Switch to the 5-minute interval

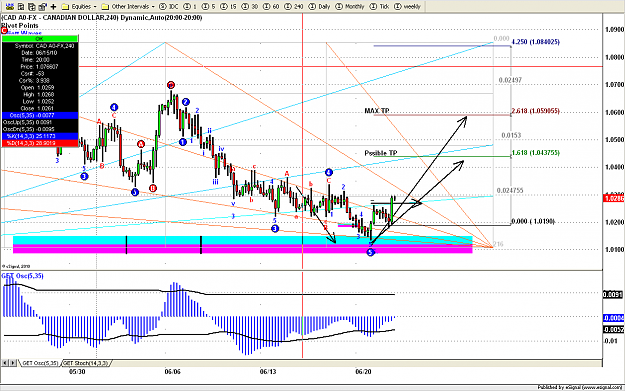point(208,6)
